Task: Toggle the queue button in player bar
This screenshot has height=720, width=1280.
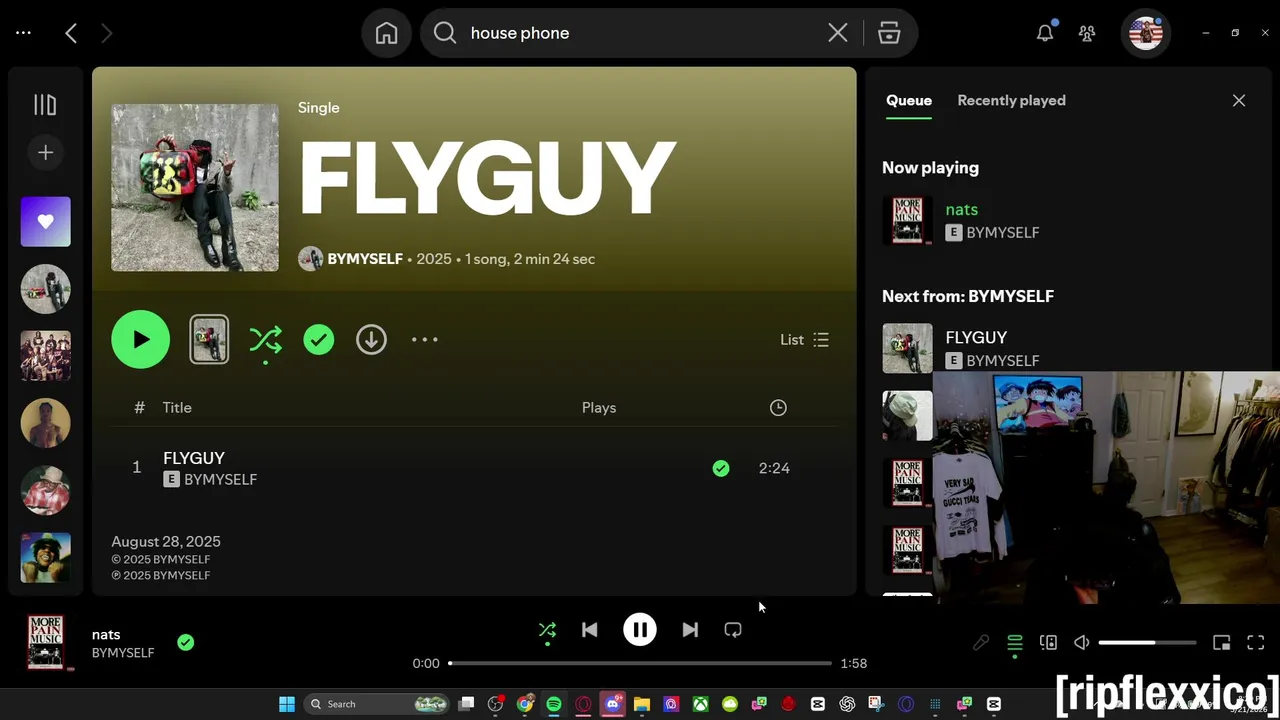Action: tap(1015, 643)
